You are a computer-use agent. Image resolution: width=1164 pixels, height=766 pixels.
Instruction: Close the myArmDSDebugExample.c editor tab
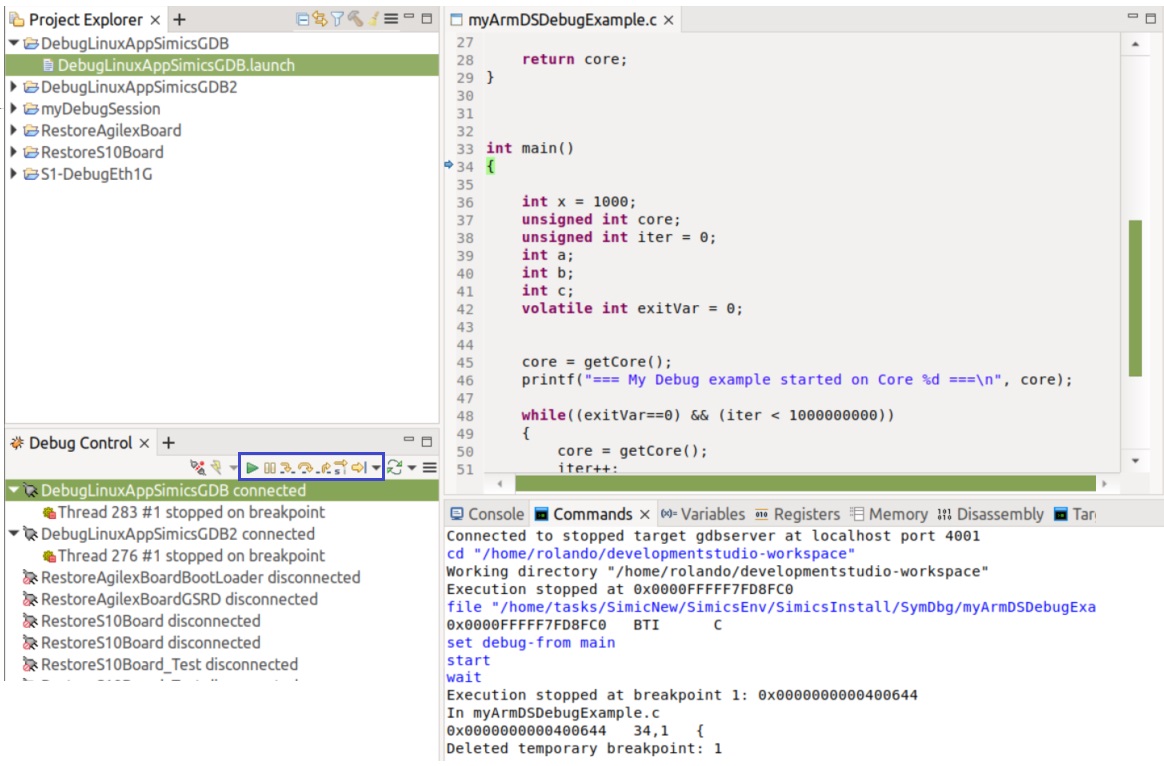tap(669, 20)
